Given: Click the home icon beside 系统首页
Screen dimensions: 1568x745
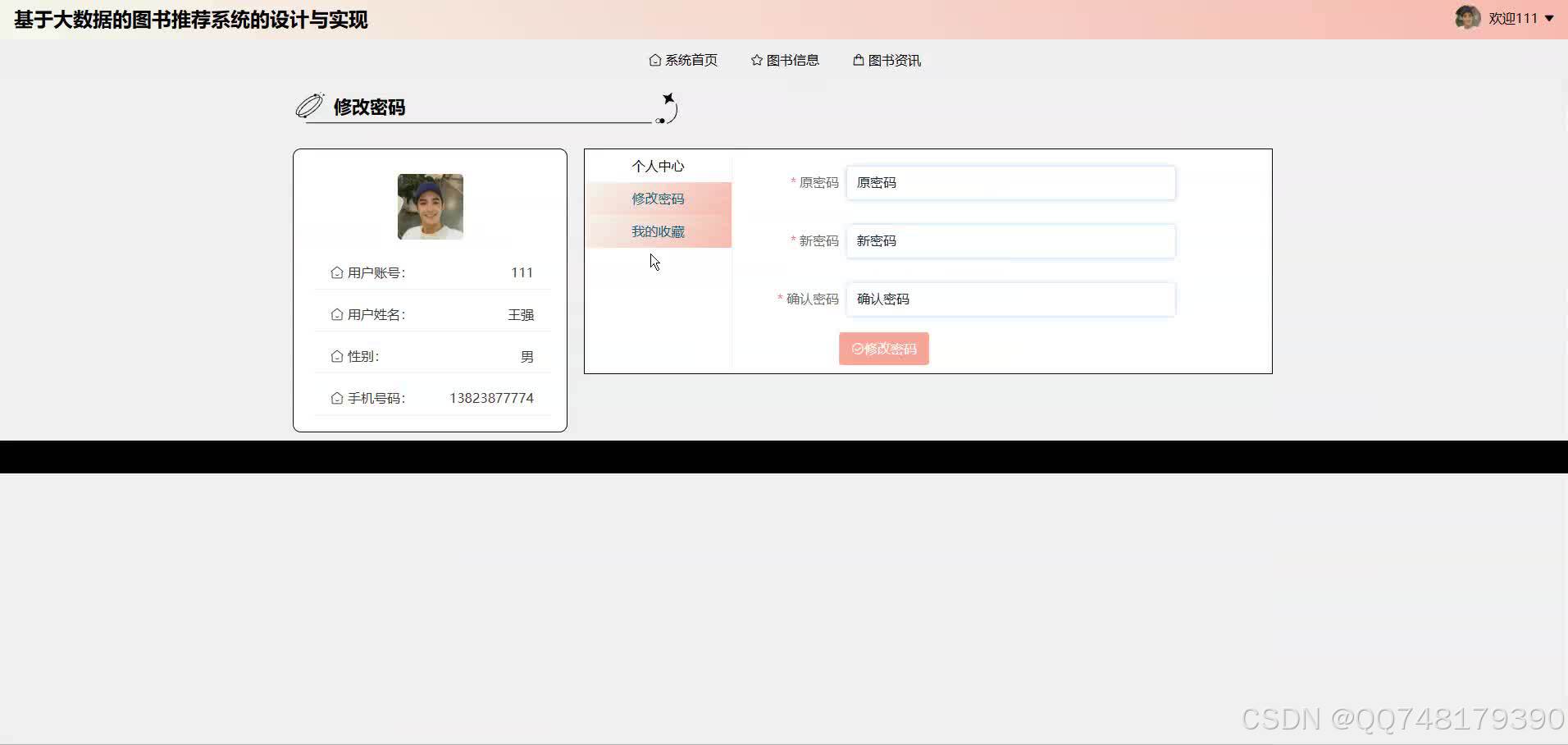Looking at the screenshot, I should coord(654,60).
